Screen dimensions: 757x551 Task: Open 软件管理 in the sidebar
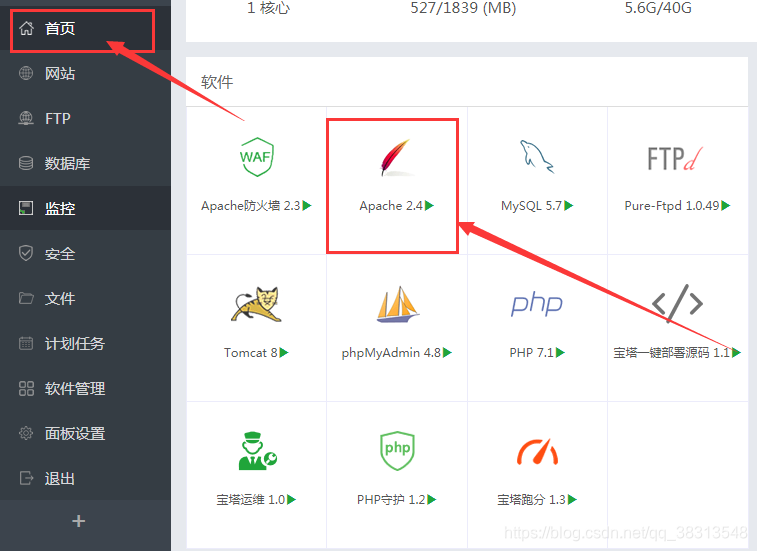85,388
